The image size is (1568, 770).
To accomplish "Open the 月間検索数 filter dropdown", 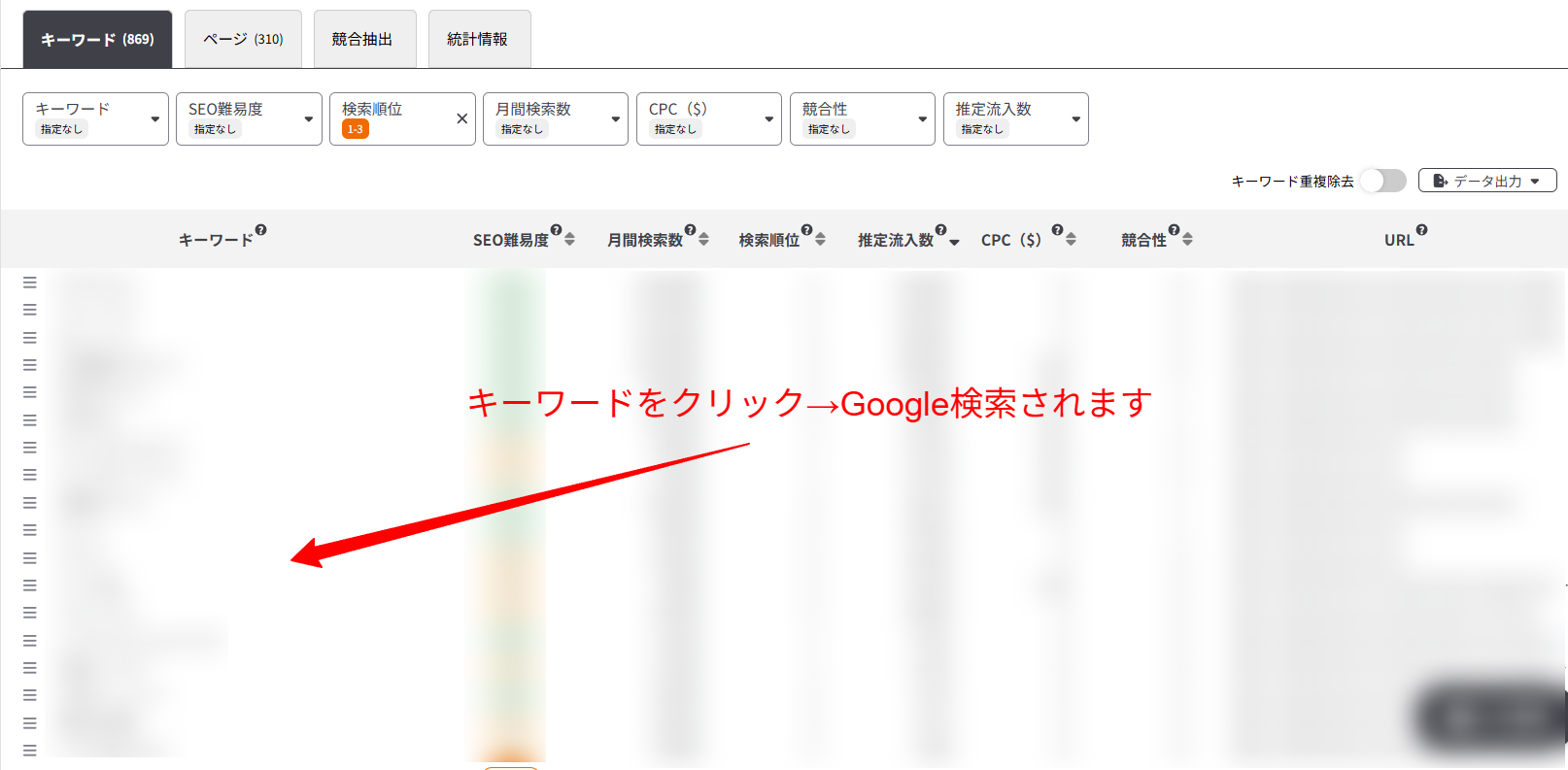I will (555, 118).
